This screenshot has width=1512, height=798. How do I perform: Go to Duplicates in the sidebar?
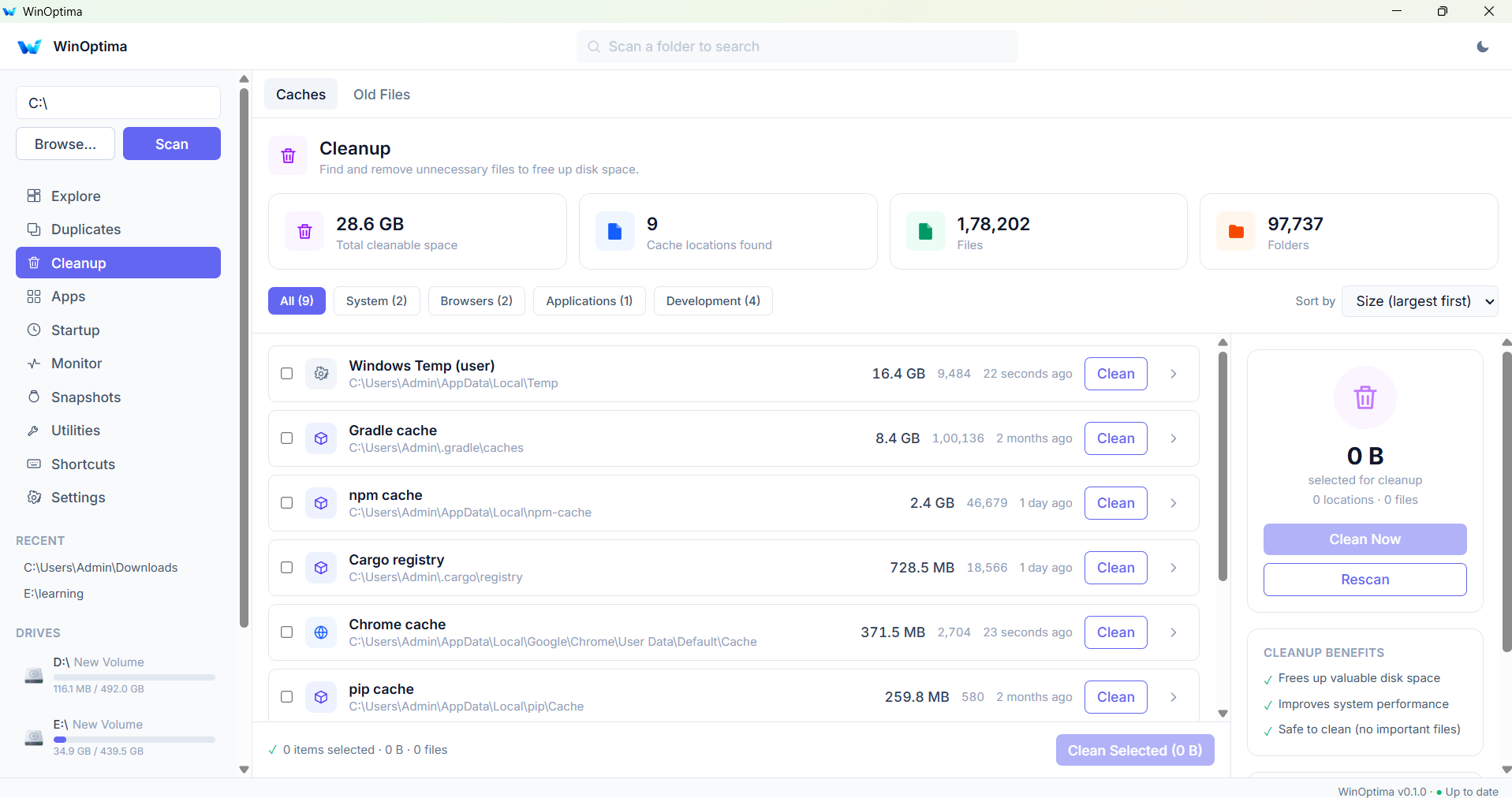118,229
